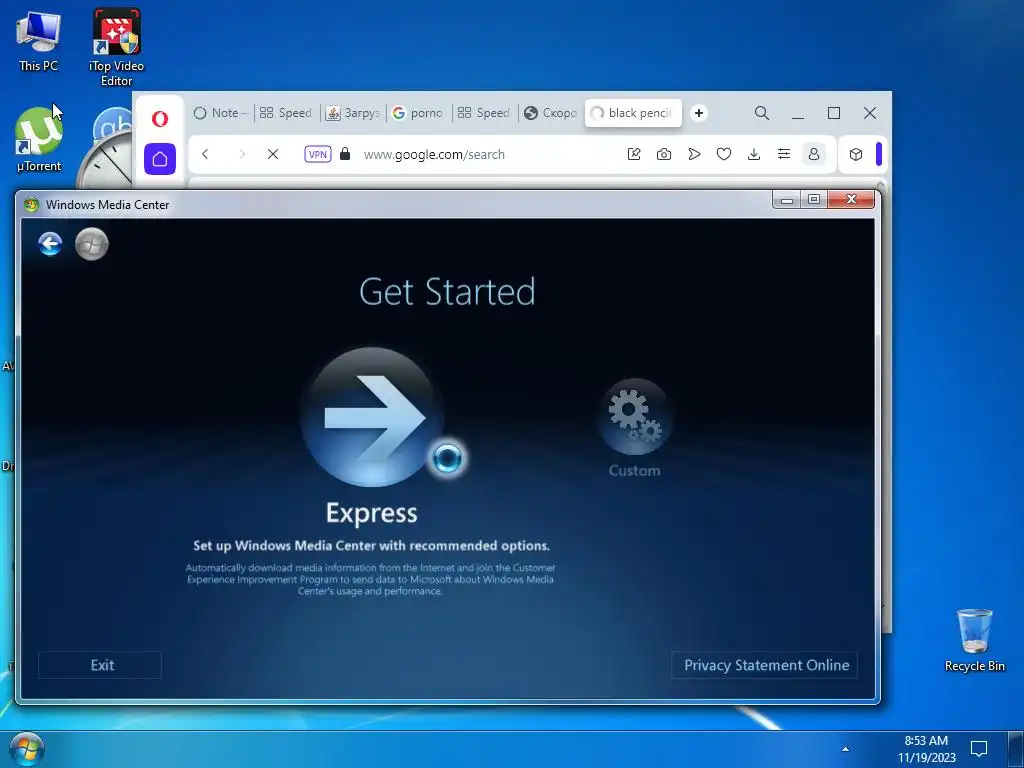Switch to the Note tab in Opera
Screen dimensions: 1024x768
point(220,113)
